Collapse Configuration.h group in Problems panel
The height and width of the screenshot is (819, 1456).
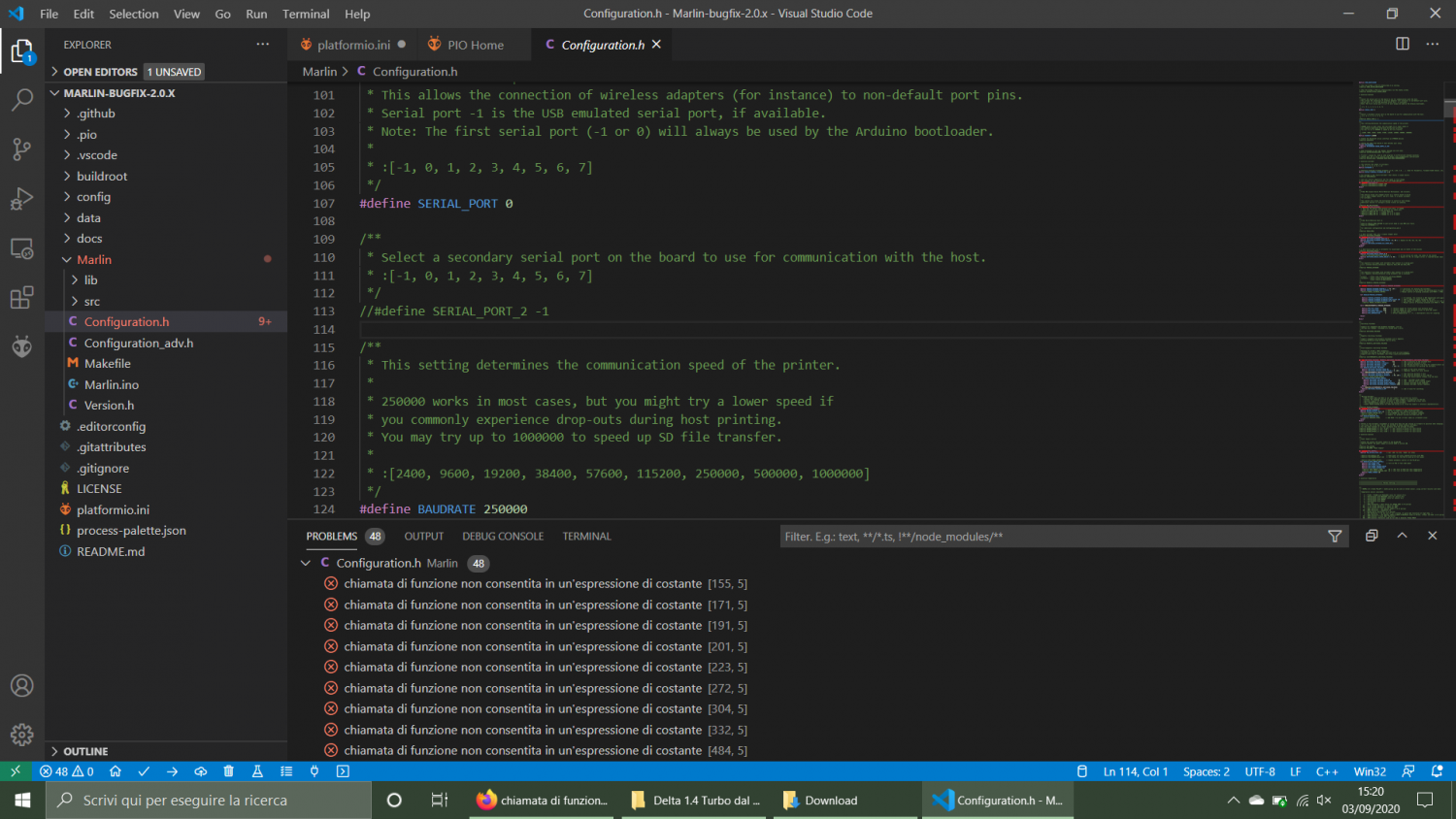pyautogui.click(x=306, y=563)
